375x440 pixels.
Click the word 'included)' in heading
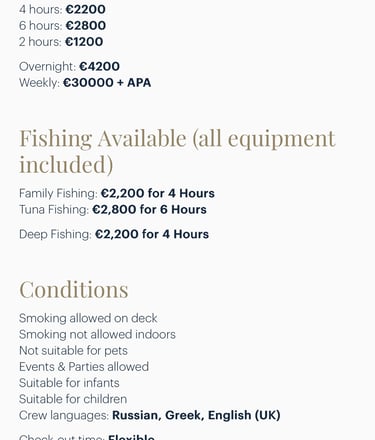[66, 164]
